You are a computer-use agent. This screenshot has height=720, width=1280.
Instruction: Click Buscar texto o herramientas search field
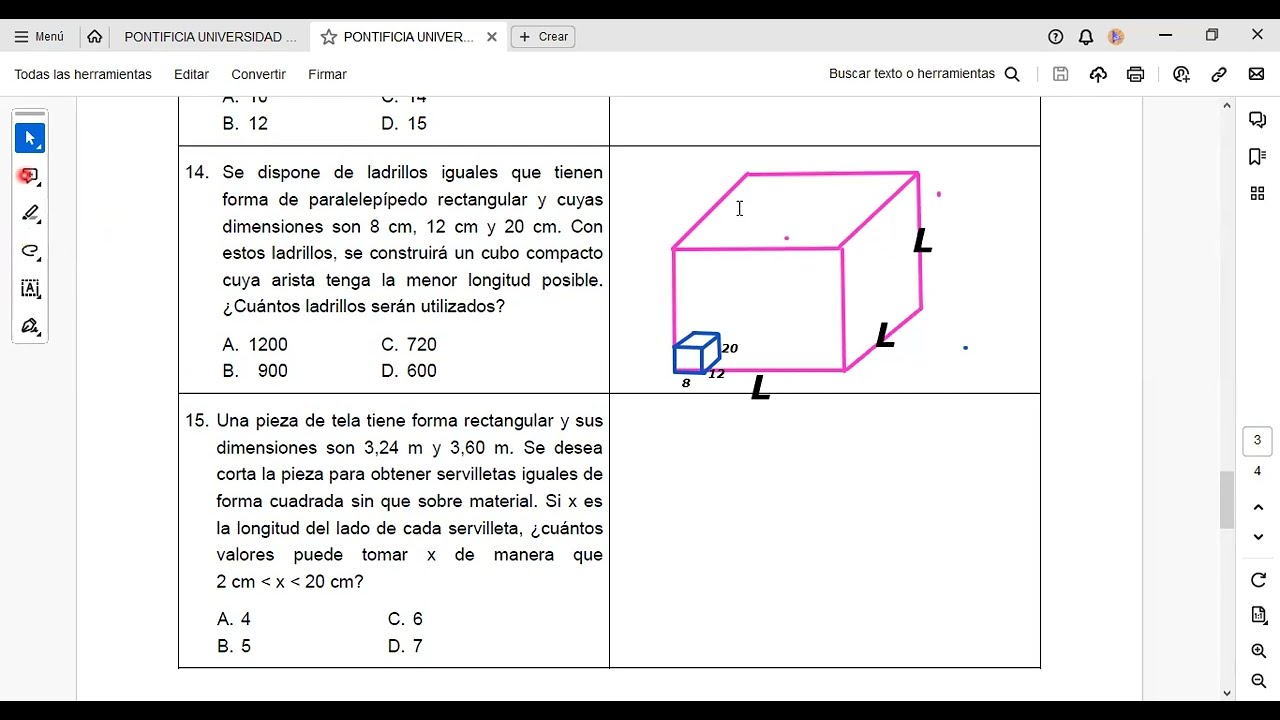click(912, 74)
